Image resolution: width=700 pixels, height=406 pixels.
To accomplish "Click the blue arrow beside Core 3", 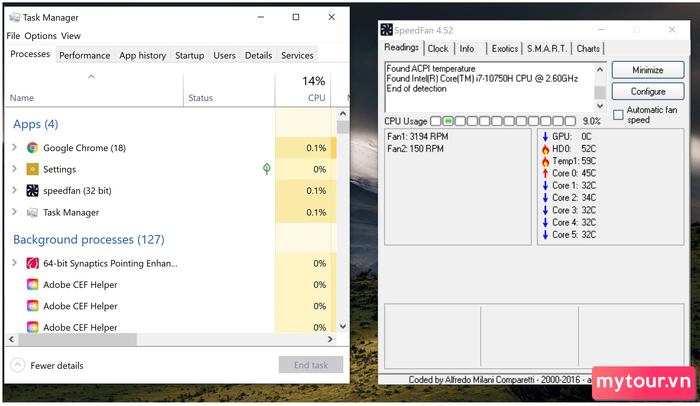I will (545, 210).
